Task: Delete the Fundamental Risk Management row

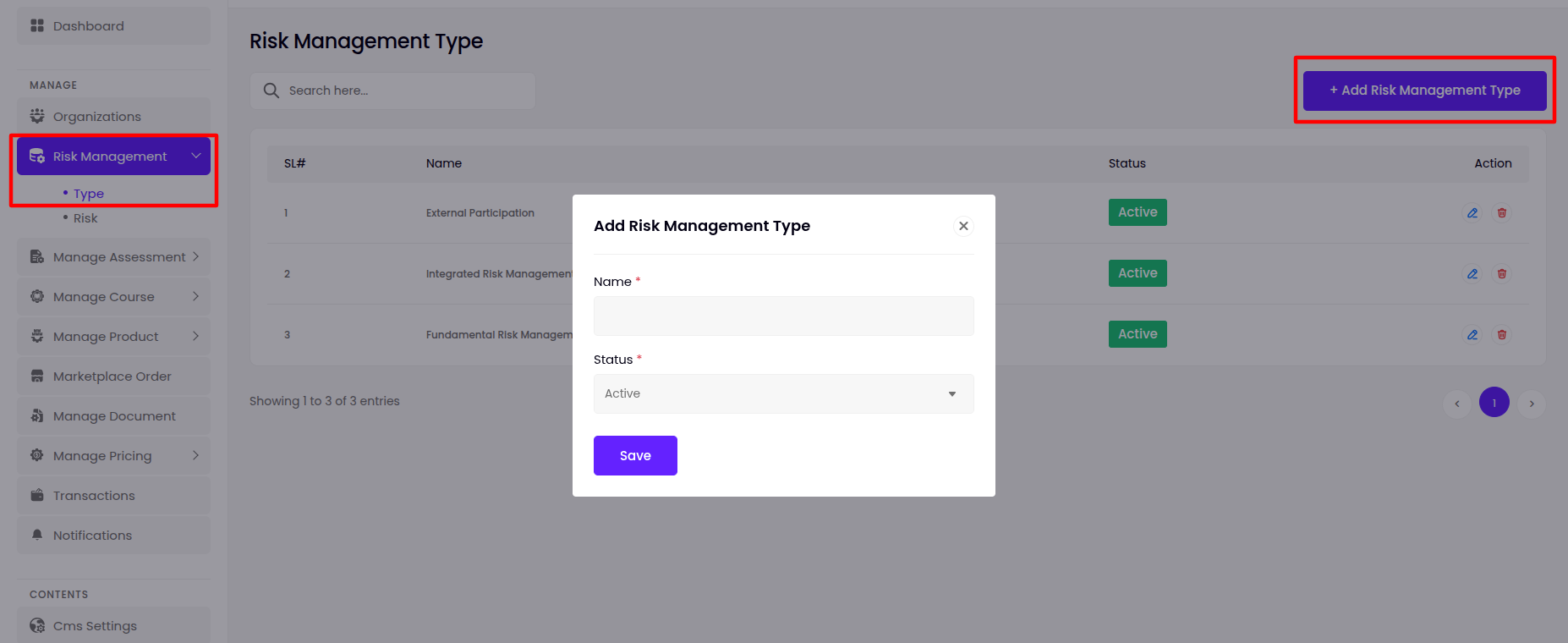Action: click(1502, 335)
